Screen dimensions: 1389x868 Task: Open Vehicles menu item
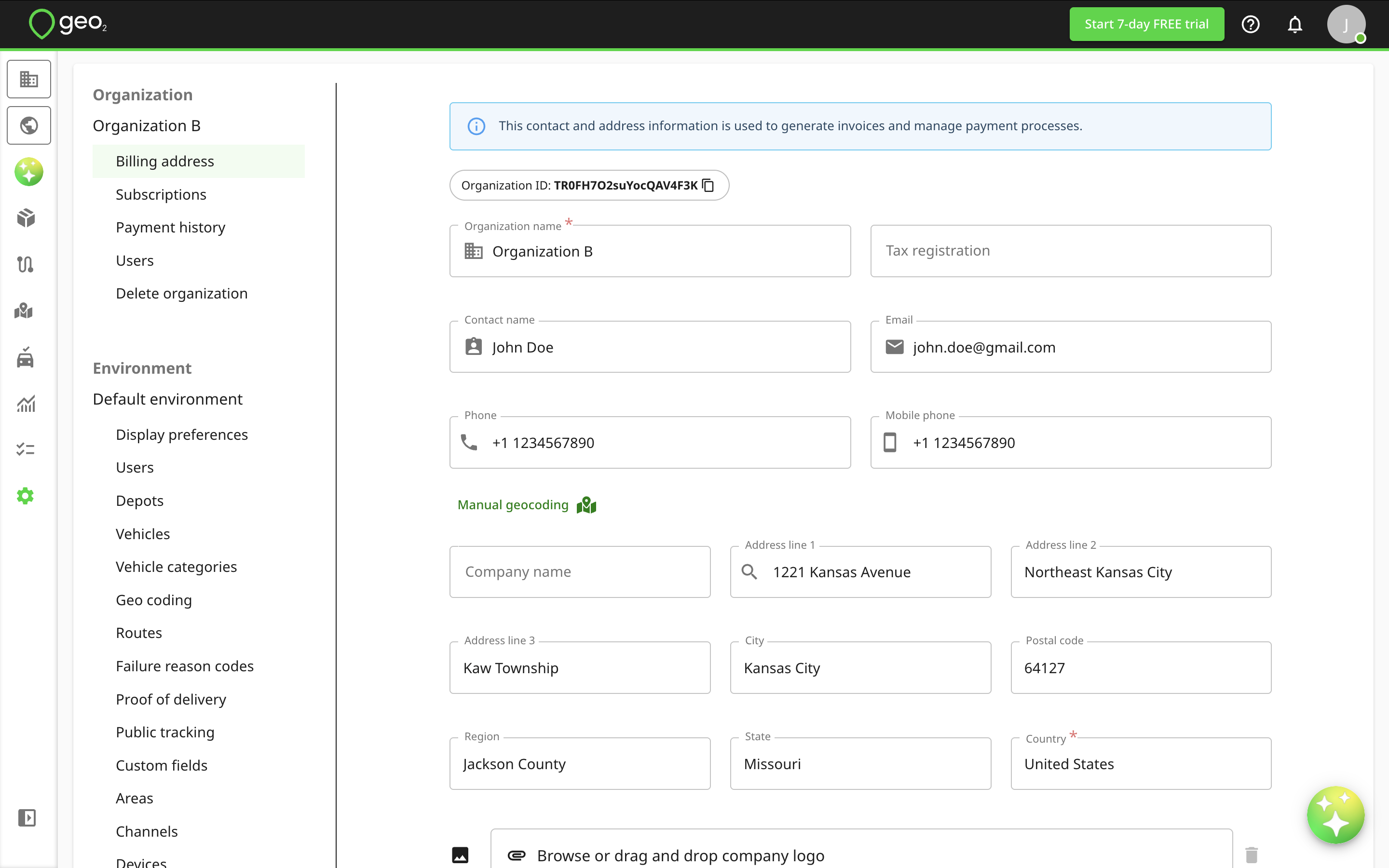[143, 534]
